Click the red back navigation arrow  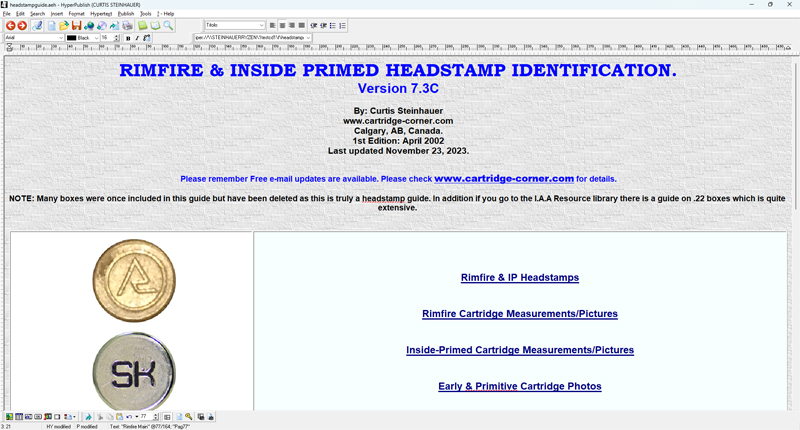pyautogui.click(x=10, y=25)
